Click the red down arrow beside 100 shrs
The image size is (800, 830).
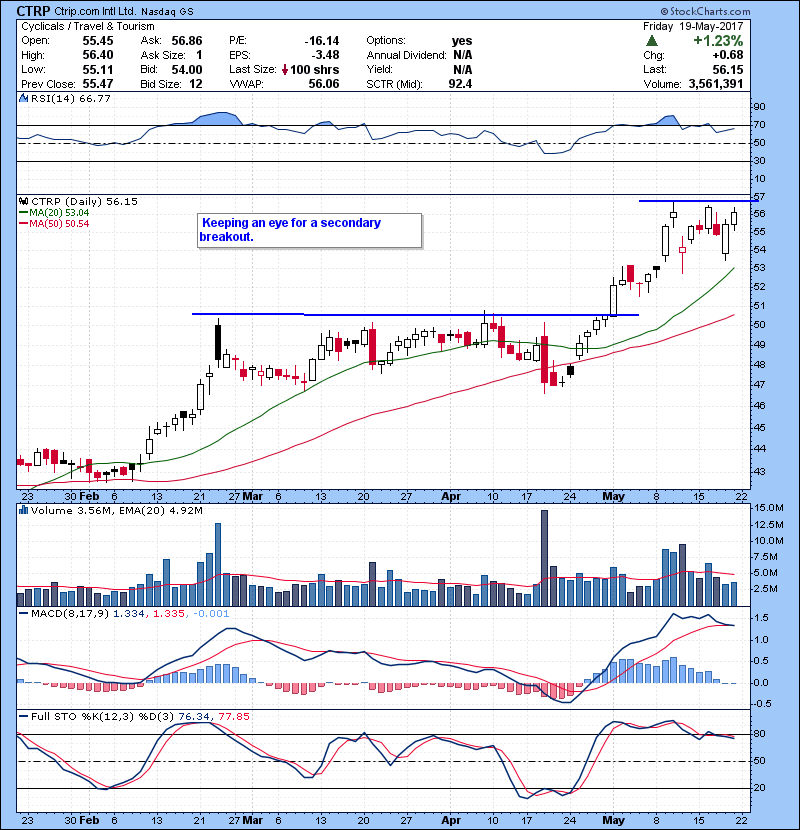point(285,69)
